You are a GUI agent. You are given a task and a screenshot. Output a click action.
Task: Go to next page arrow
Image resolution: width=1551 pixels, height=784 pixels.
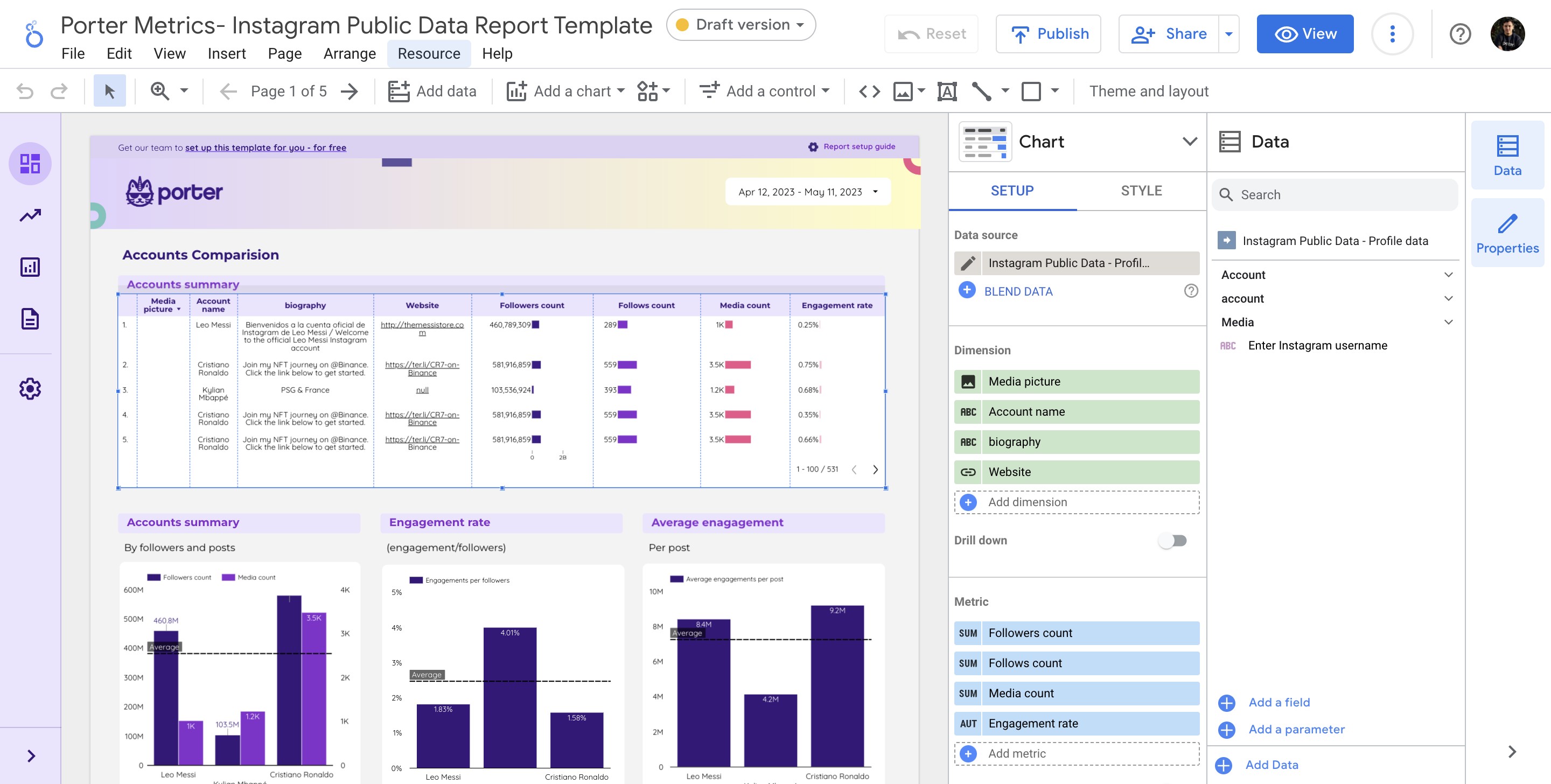[349, 91]
